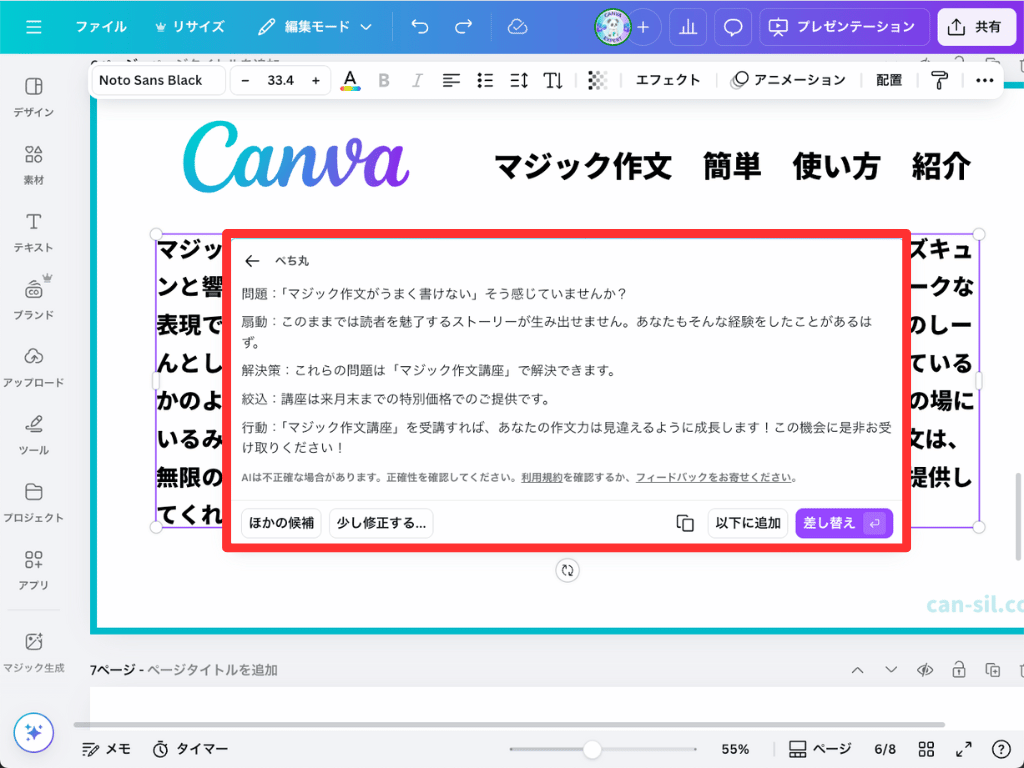The width and height of the screenshot is (1024, 768).
Task: Open the メモ notes panel
Action: pos(106,749)
